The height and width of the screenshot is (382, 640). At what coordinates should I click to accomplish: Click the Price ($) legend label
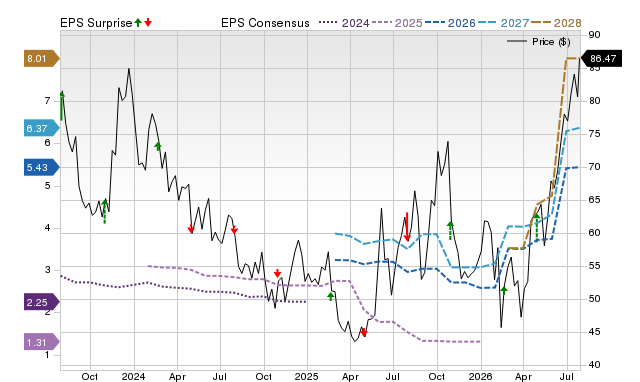551,42
